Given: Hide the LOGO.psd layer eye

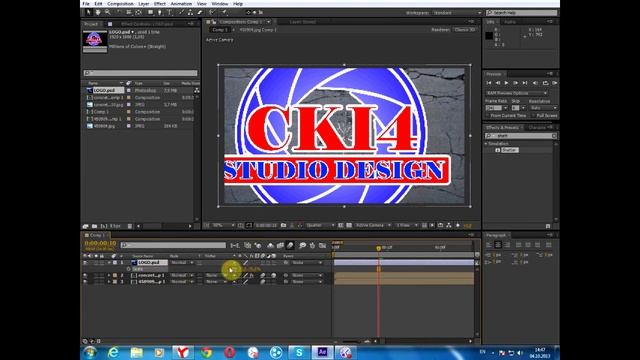Looking at the screenshot, I should pos(85,263).
